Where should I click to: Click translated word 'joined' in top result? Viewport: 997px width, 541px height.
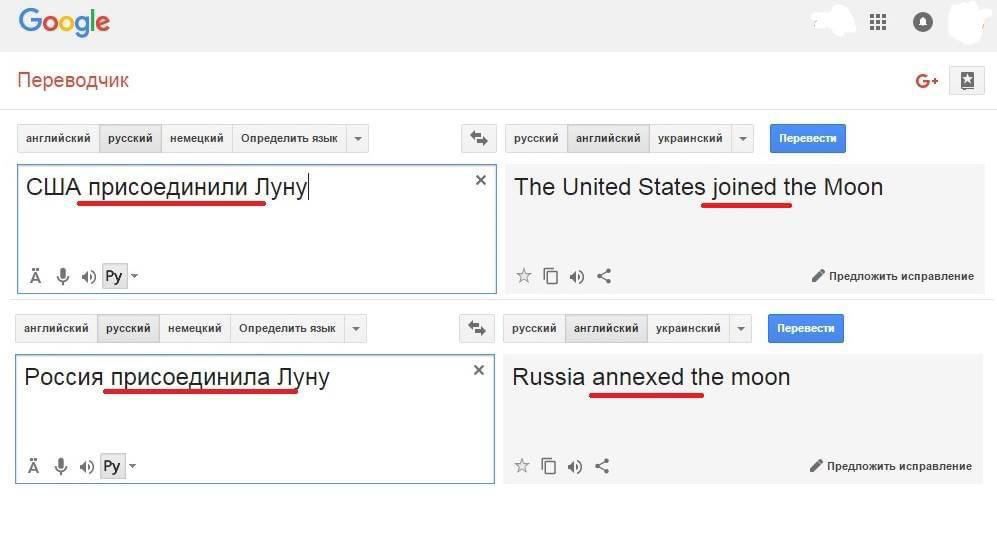[x=745, y=188]
